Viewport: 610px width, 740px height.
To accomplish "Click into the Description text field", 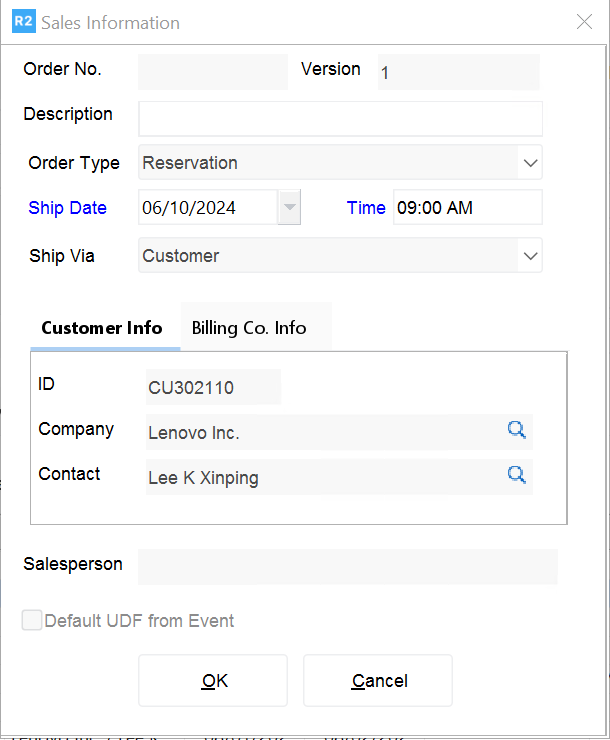I will [x=340, y=118].
